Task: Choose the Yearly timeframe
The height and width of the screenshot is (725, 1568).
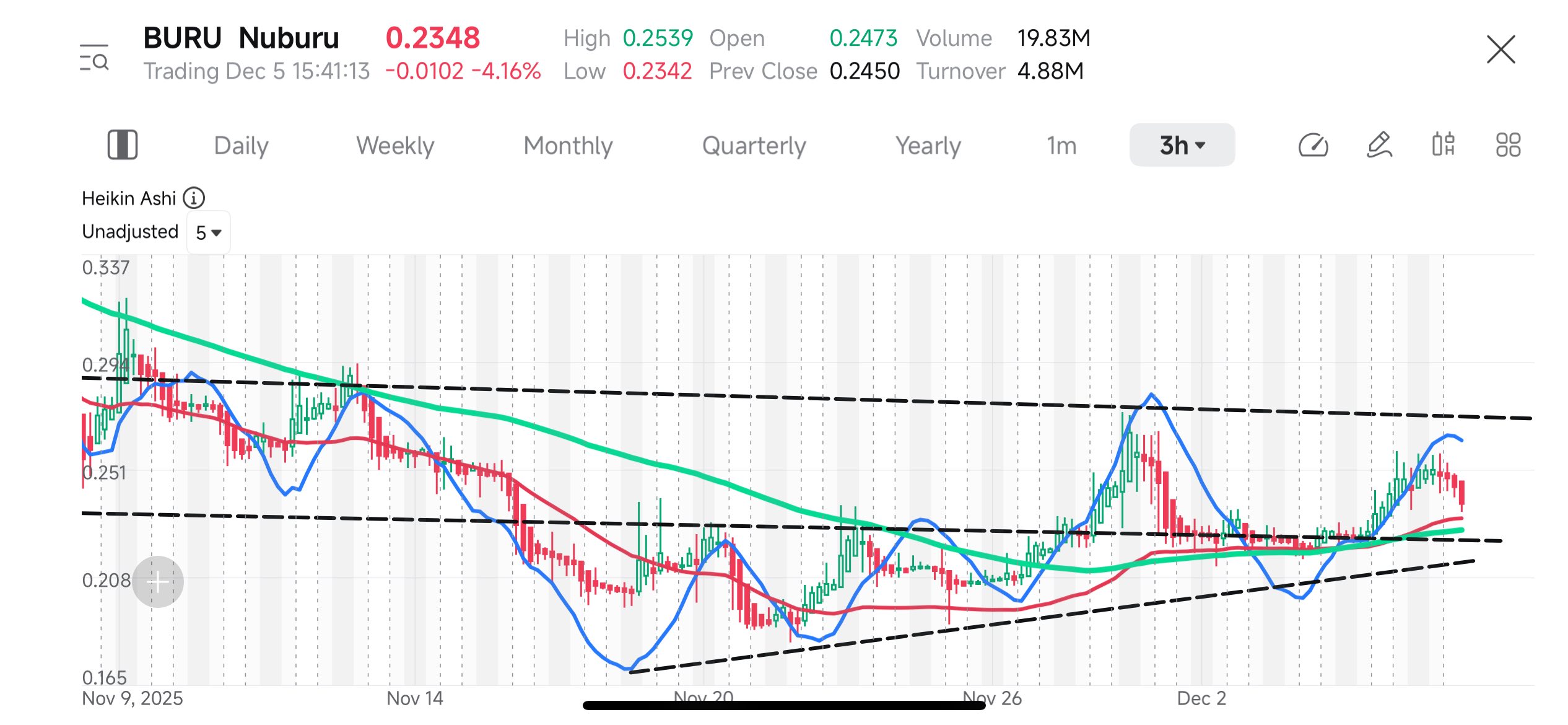Action: click(x=928, y=146)
